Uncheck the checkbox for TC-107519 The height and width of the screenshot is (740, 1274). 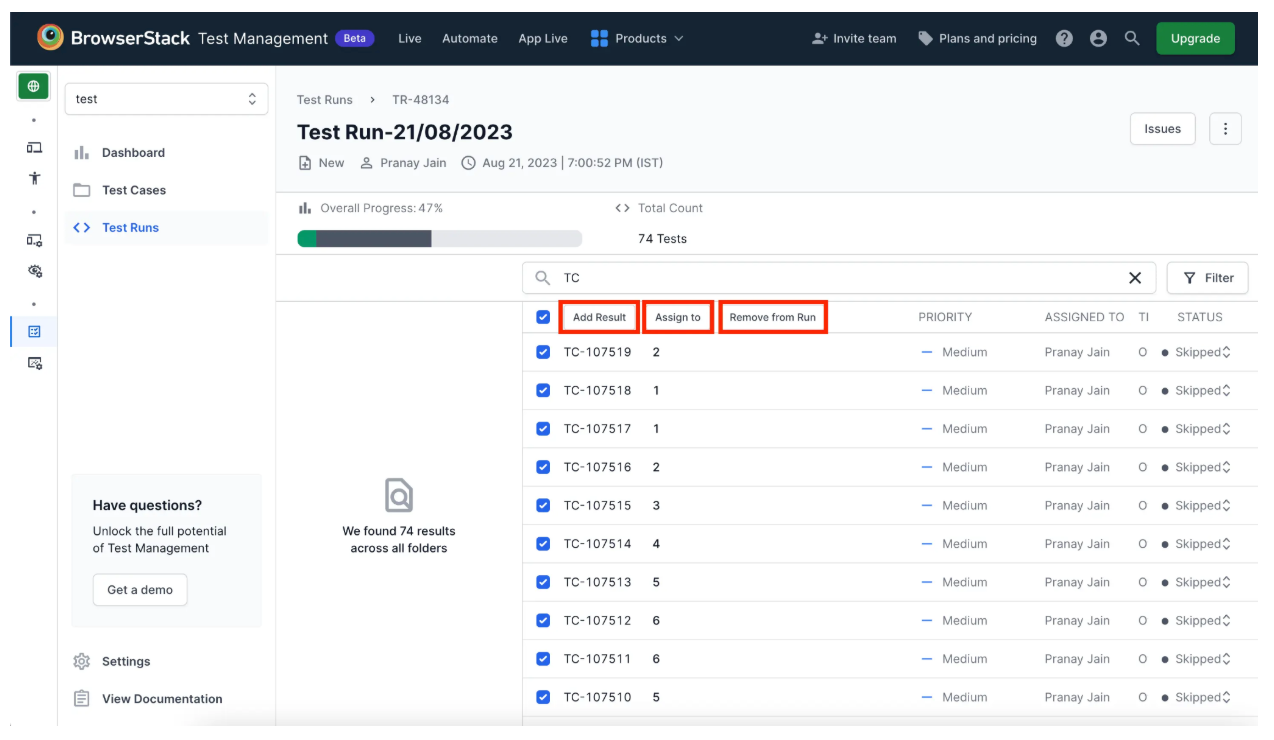coord(543,352)
